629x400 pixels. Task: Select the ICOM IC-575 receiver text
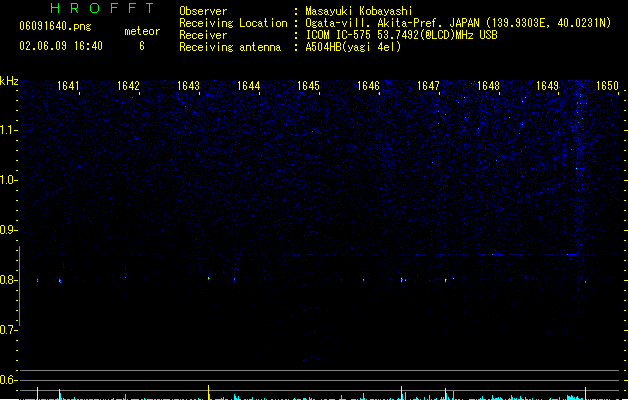tap(401, 35)
